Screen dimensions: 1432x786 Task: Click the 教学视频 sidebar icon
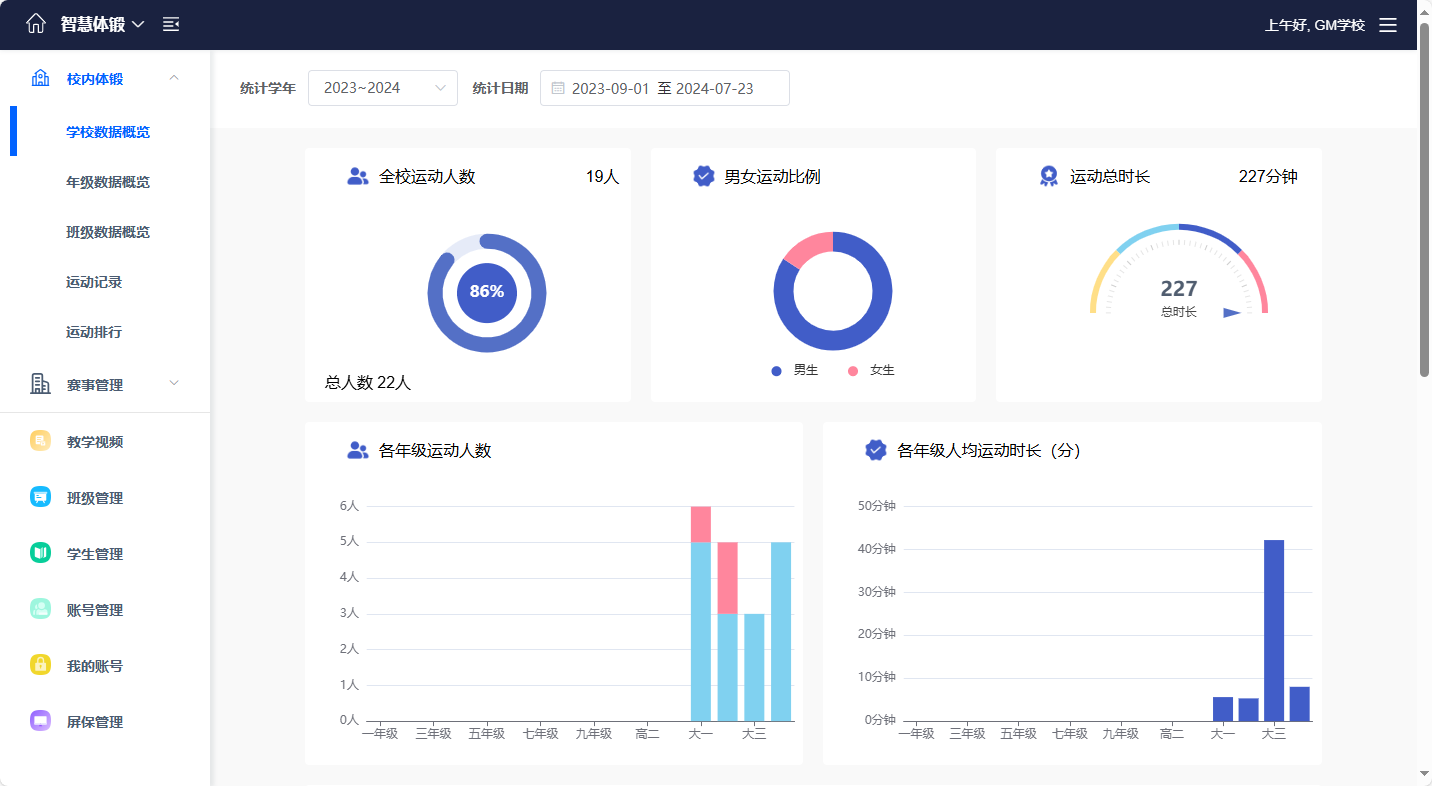pos(40,441)
